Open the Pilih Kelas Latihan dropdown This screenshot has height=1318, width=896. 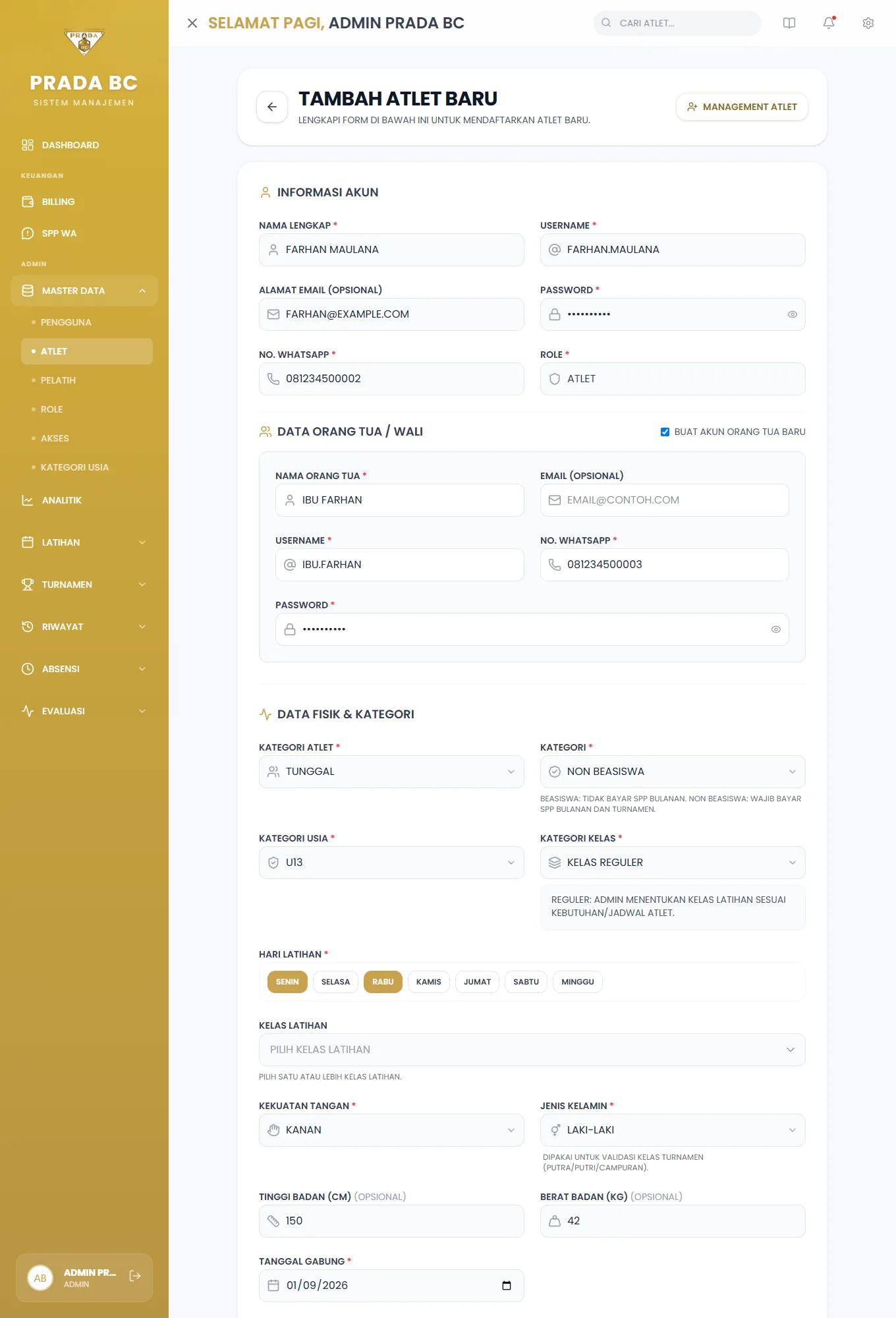point(532,1050)
